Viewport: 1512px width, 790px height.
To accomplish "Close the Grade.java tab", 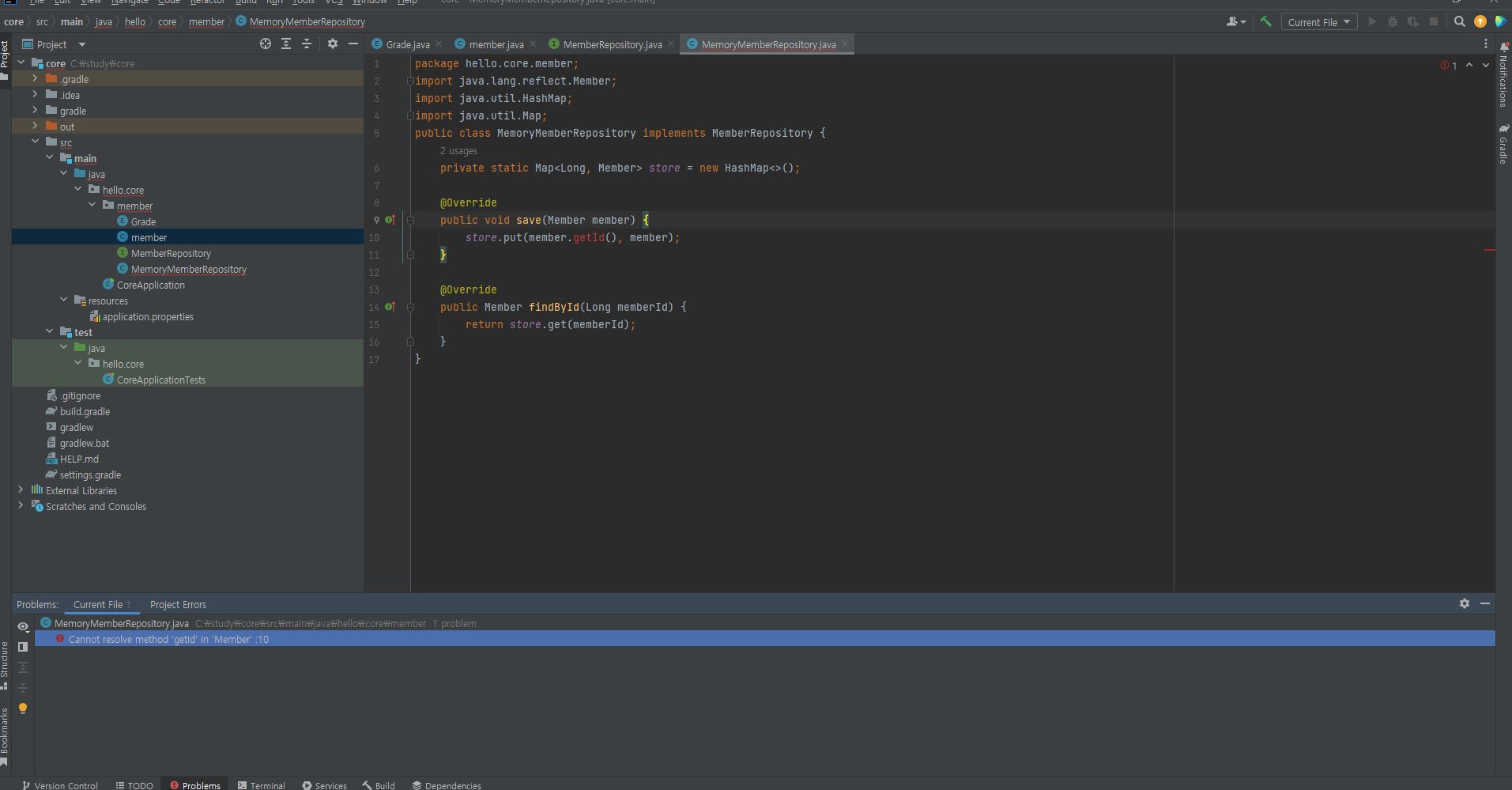I will pos(439,44).
